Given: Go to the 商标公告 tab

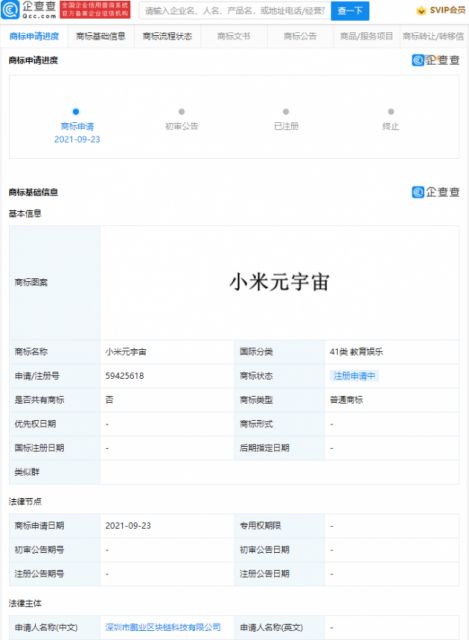Looking at the screenshot, I should pos(300,36).
